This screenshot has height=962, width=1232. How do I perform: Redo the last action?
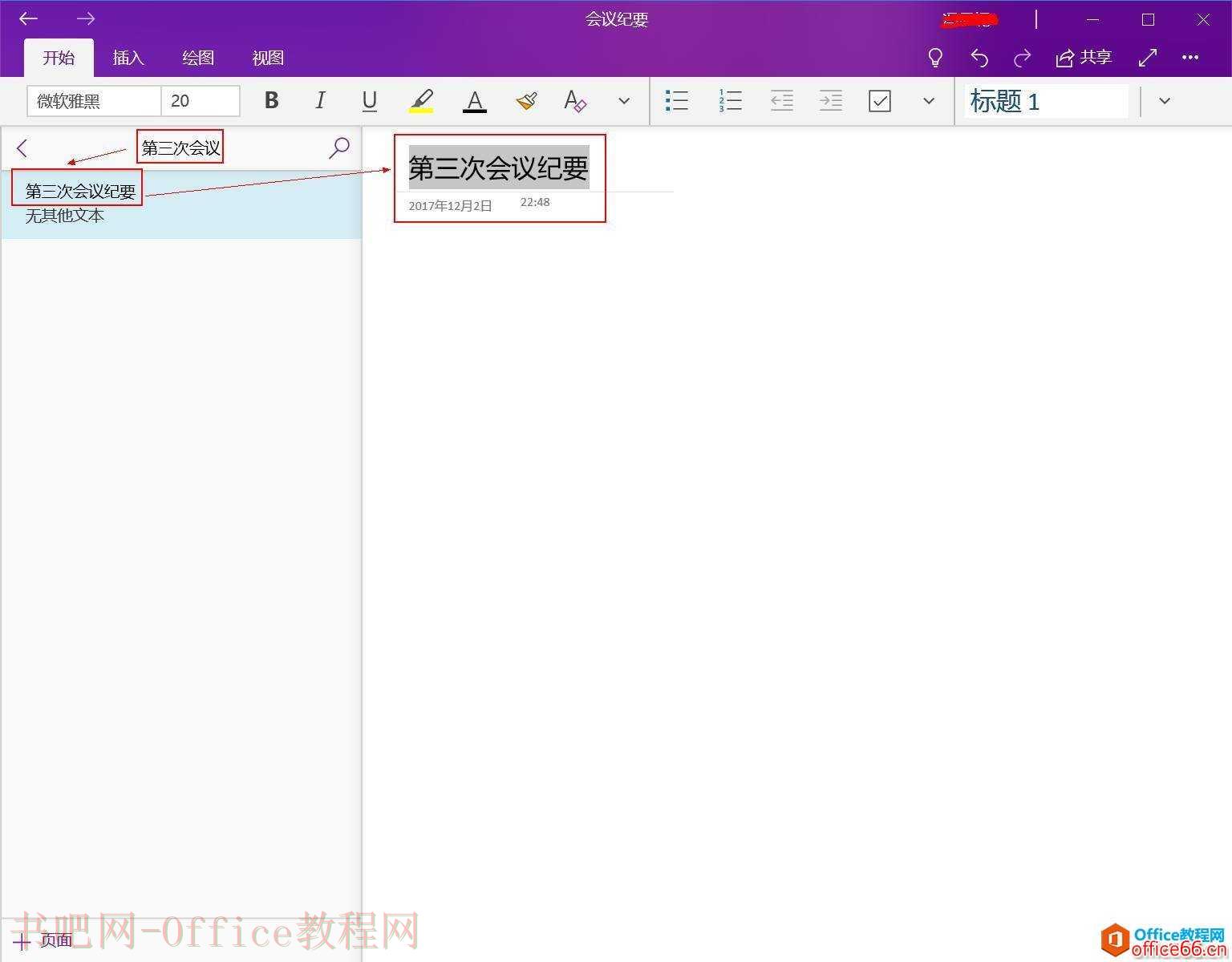(x=1023, y=58)
